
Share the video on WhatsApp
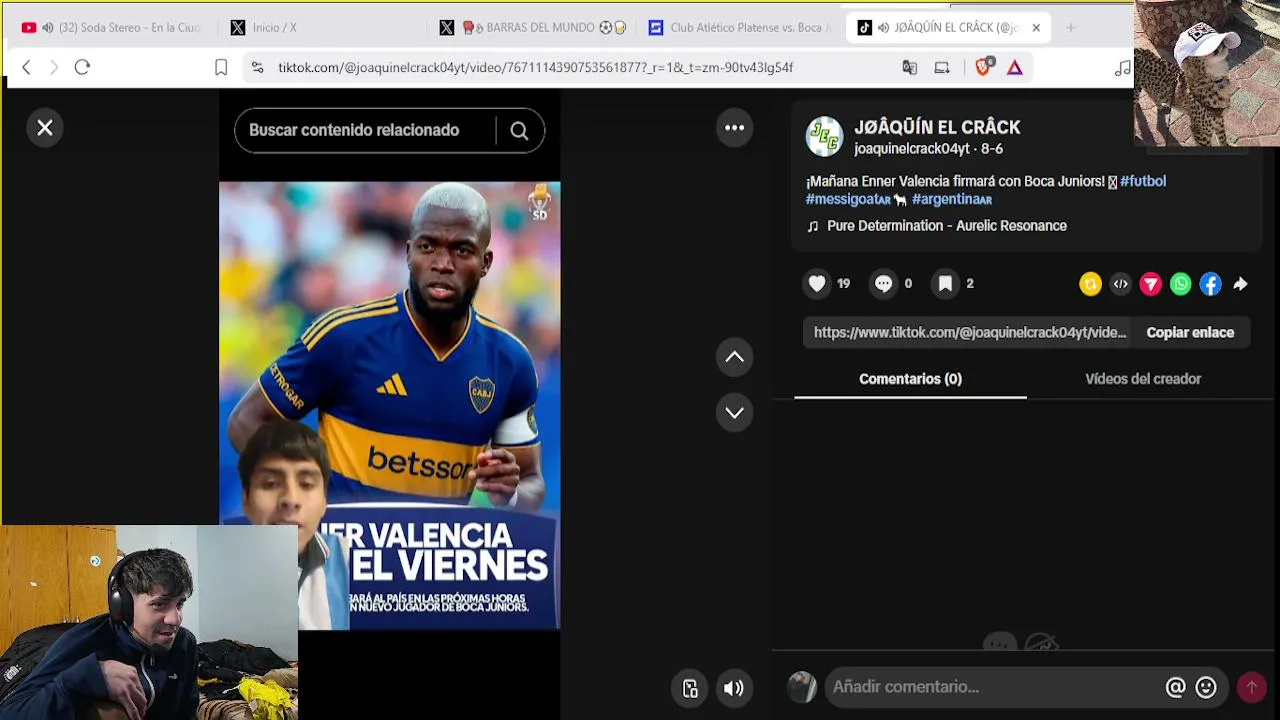coord(1180,285)
